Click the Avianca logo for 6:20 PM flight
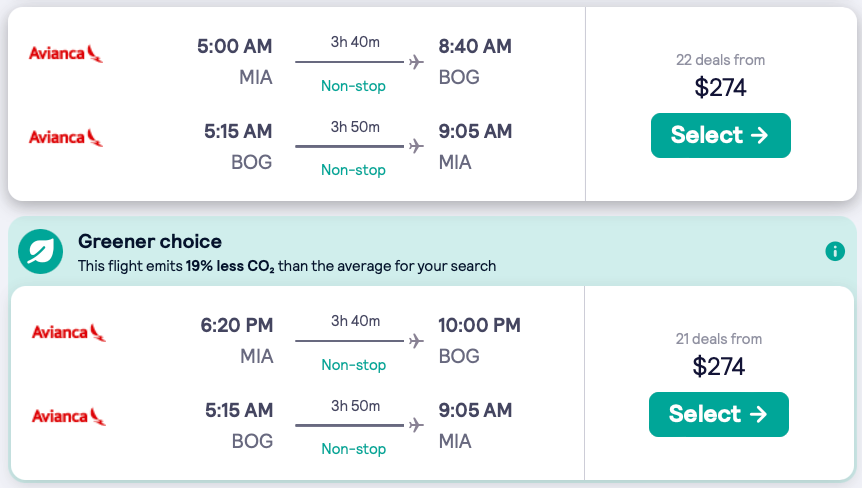This screenshot has width=862, height=488. pyautogui.click(x=68, y=332)
